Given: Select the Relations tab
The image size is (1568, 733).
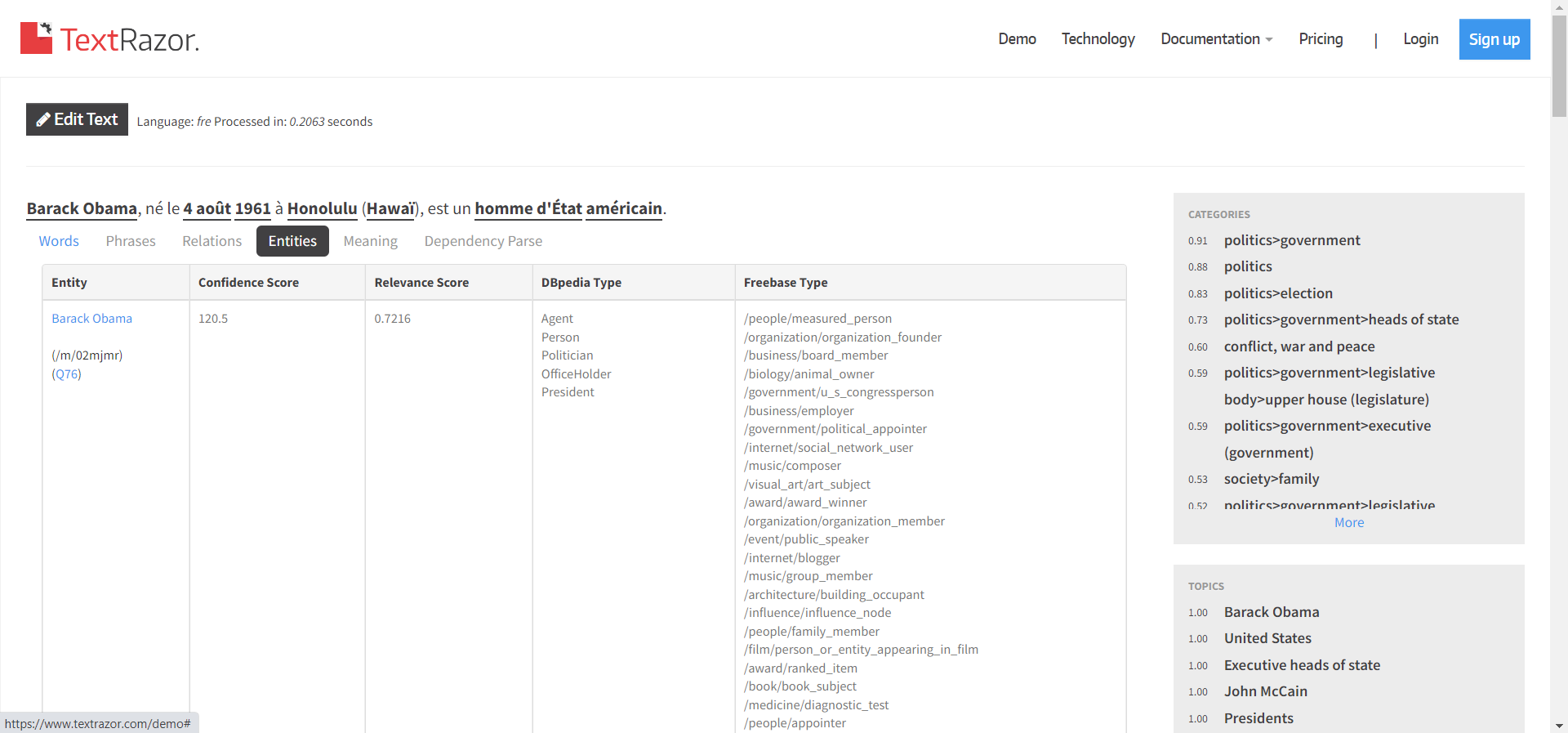Looking at the screenshot, I should point(212,241).
